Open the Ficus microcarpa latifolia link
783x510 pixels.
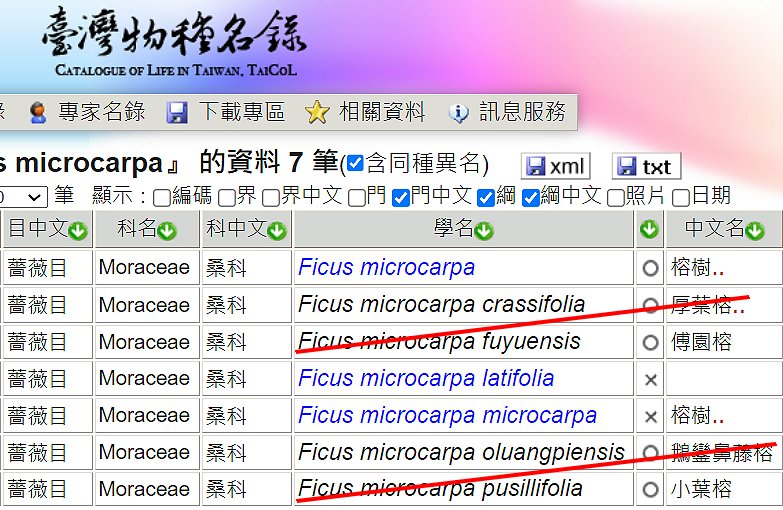pyautogui.click(x=426, y=378)
